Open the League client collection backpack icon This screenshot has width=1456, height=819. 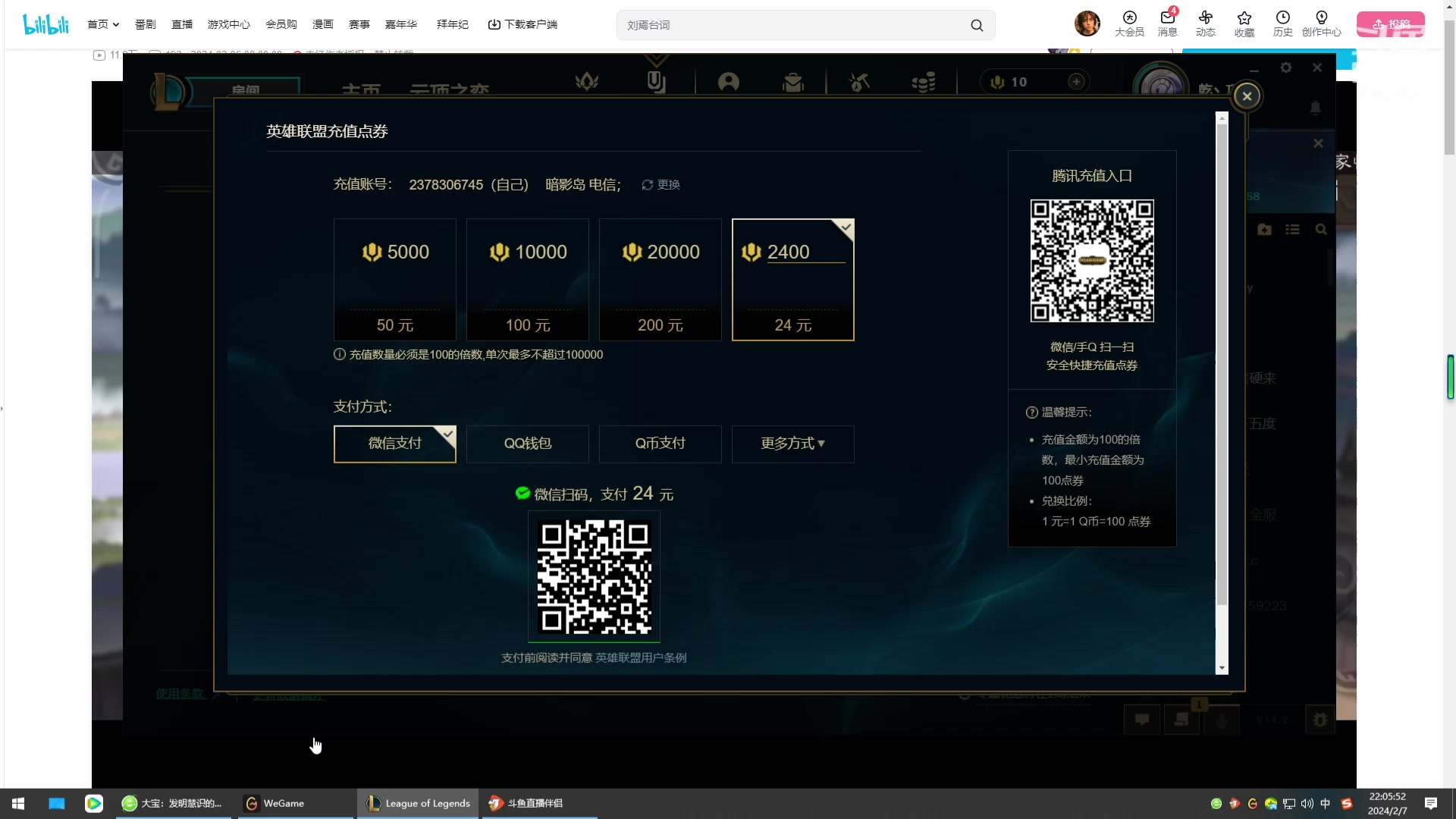click(x=793, y=82)
